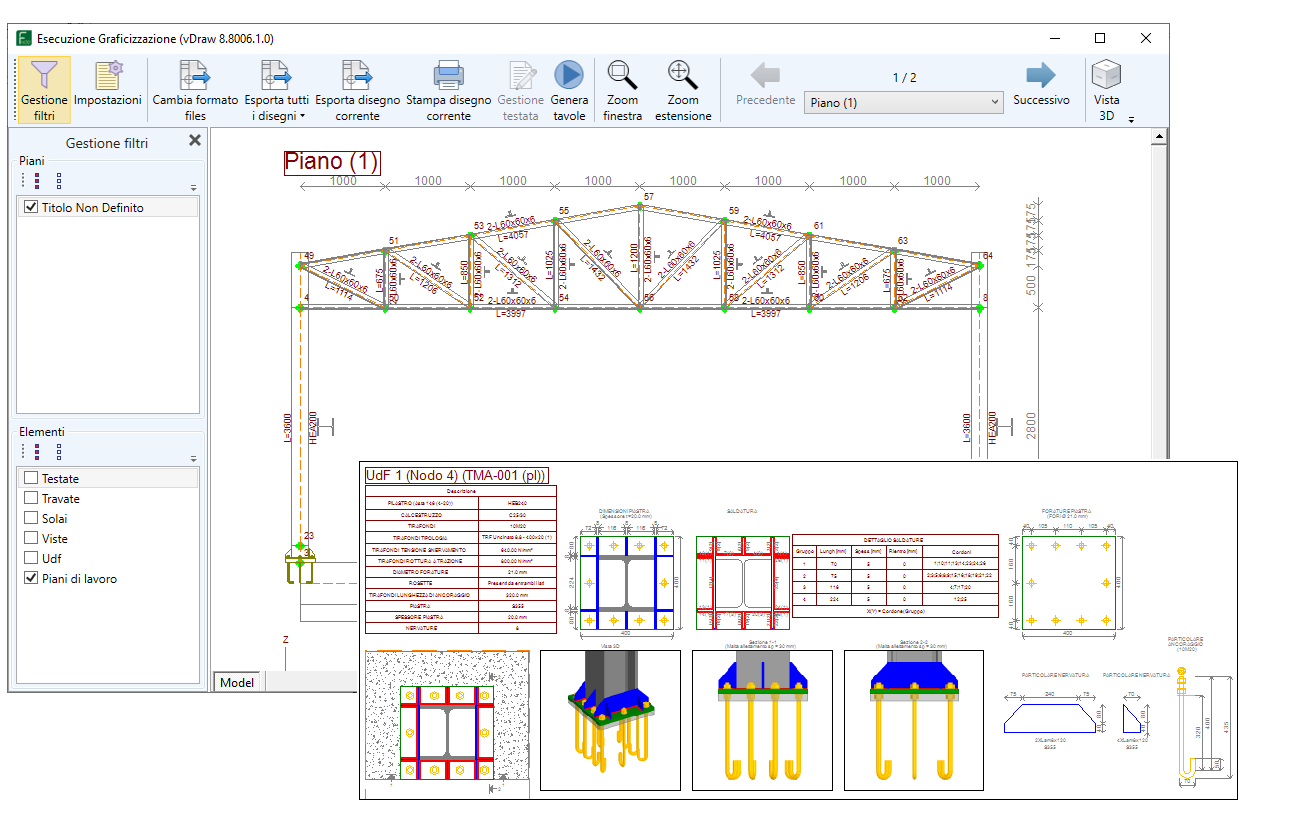Image resolution: width=1292 pixels, height=826 pixels.
Task: Open Impostazioni settings
Action: point(108,75)
